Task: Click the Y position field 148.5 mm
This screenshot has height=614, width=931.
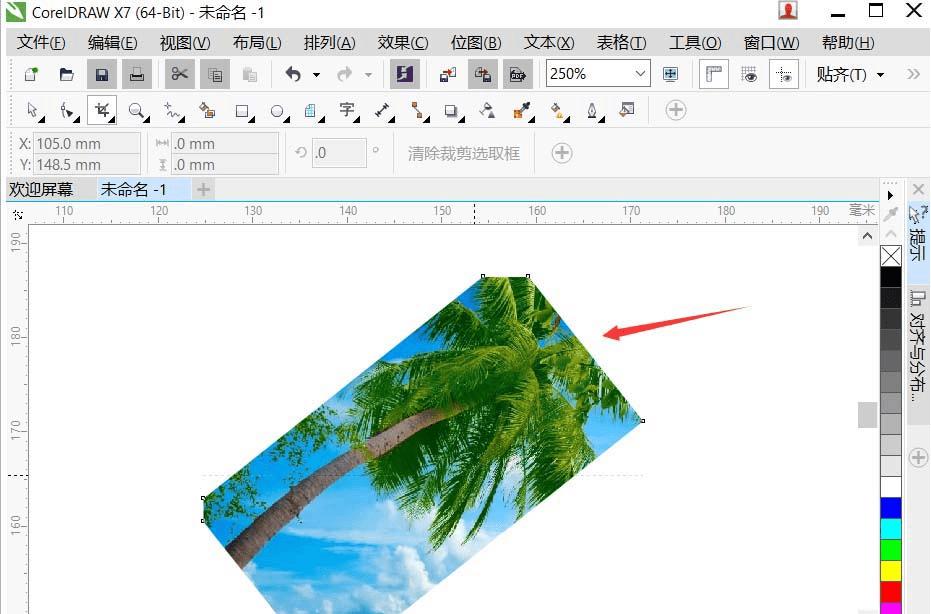Action: pos(87,164)
